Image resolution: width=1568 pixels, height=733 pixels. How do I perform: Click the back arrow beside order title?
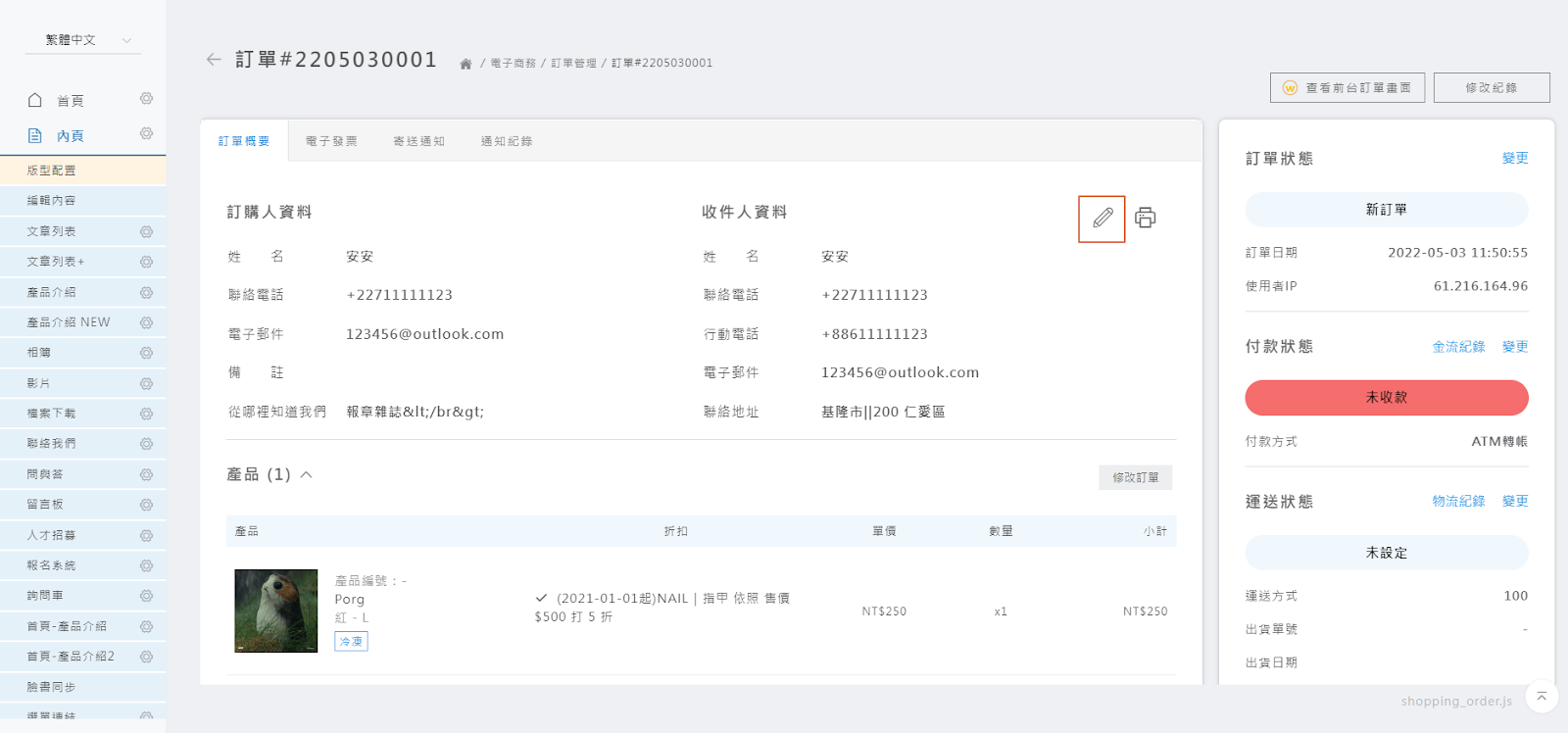(x=214, y=60)
